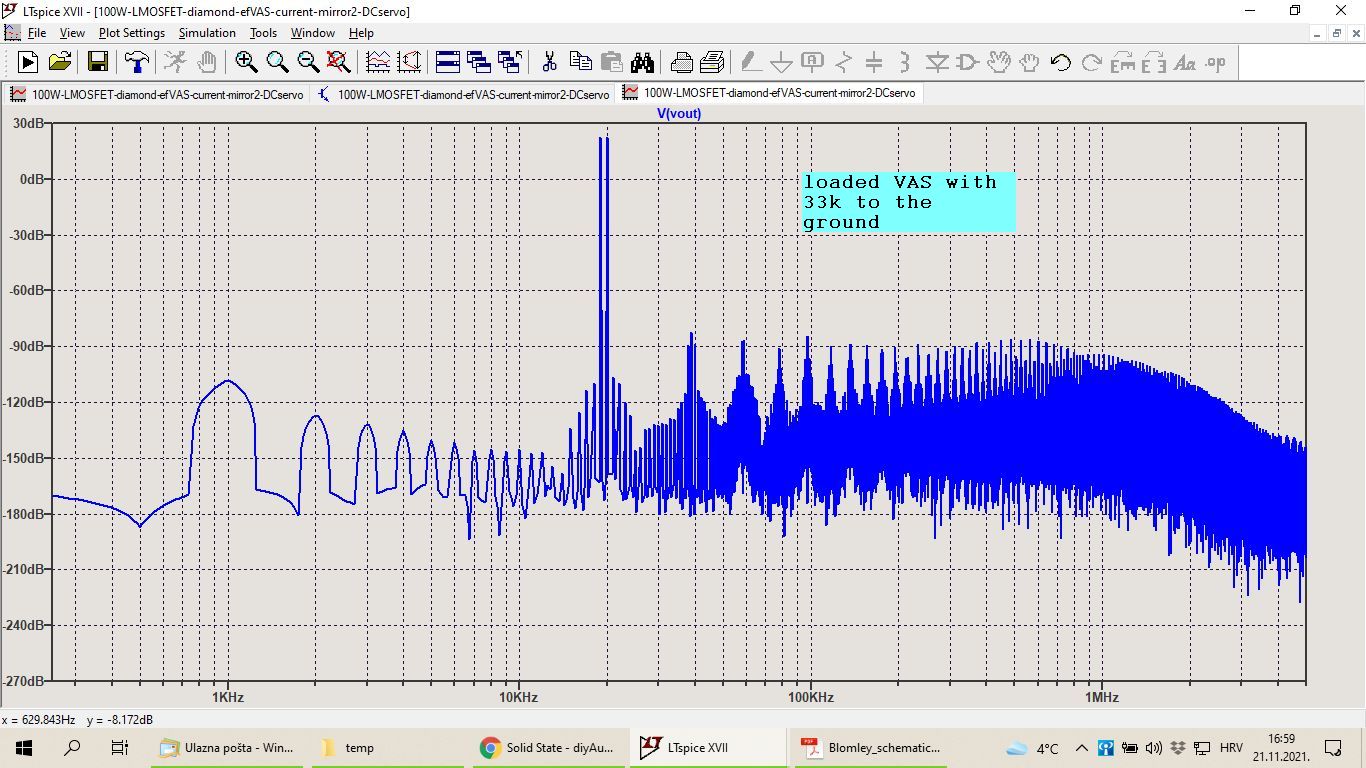Viewport: 1366px width, 768px height.
Task: Select the Resistor component icon
Action: [843, 62]
